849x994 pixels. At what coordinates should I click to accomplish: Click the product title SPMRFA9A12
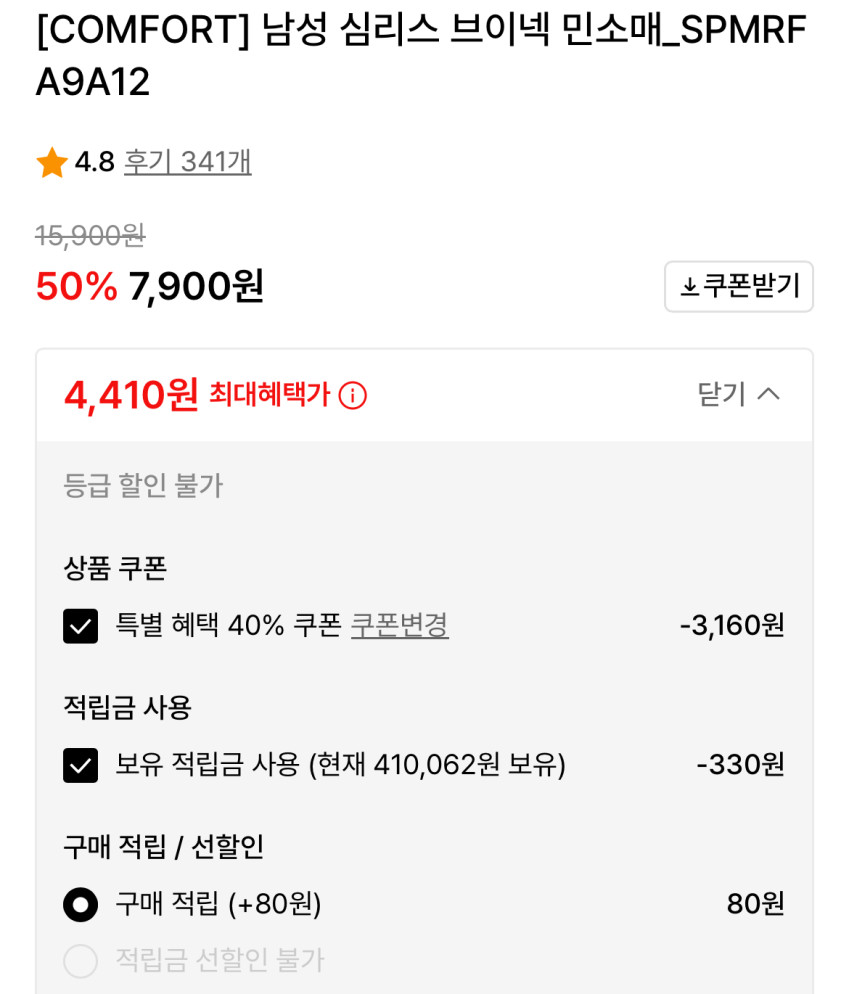(420, 56)
